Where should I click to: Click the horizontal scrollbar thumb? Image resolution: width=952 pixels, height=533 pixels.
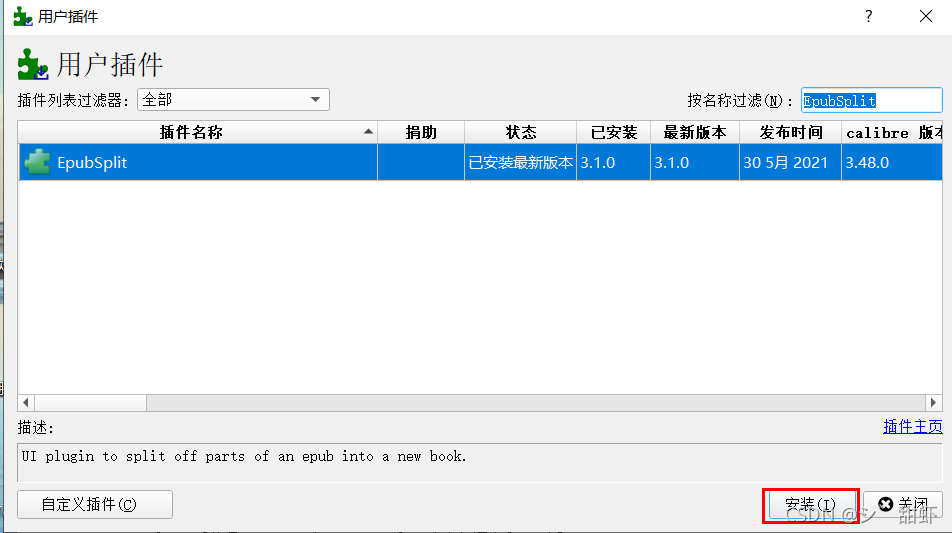[x=90, y=402]
